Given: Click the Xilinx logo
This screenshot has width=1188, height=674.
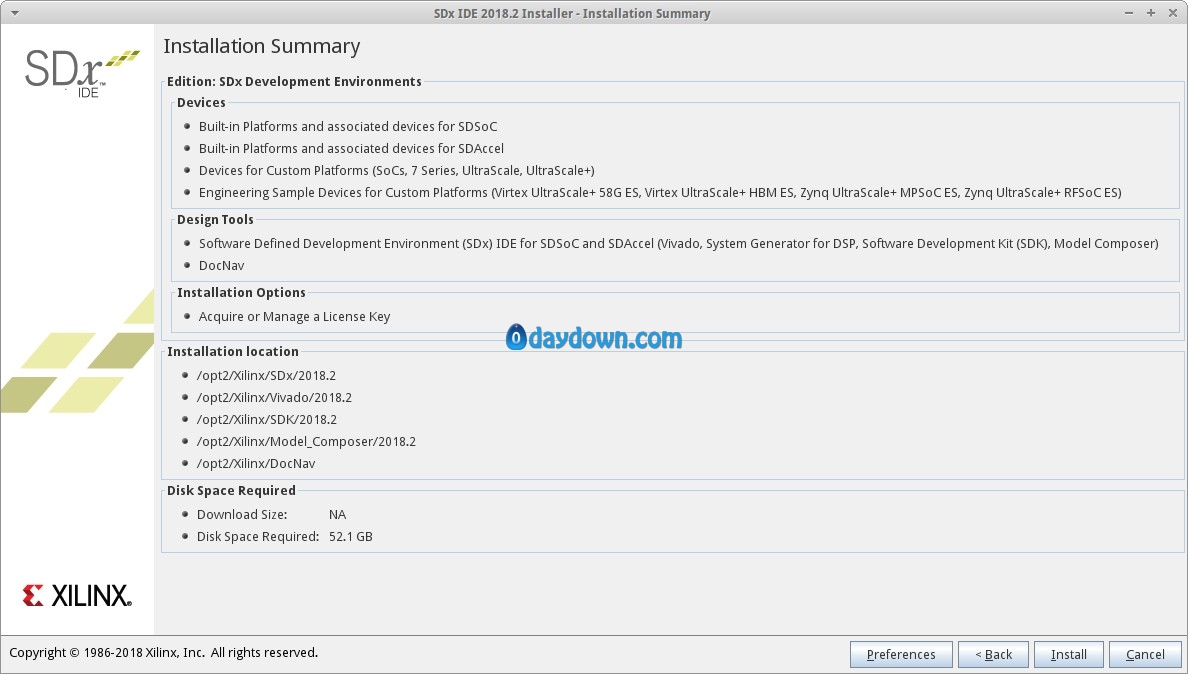Looking at the screenshot, I should tap(77, 595).
